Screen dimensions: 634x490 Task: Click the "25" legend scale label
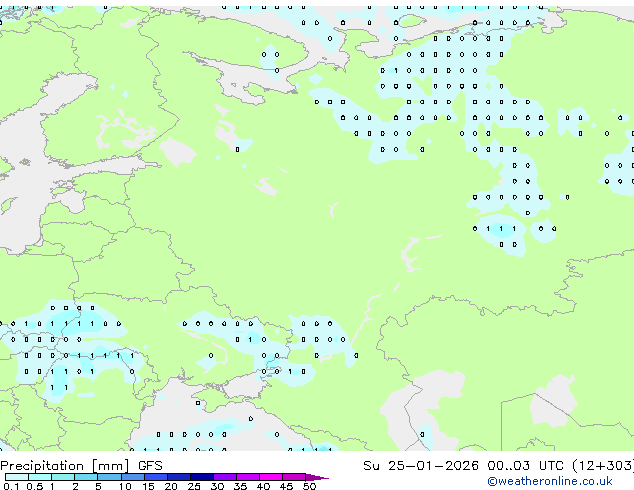coord(194,486)
